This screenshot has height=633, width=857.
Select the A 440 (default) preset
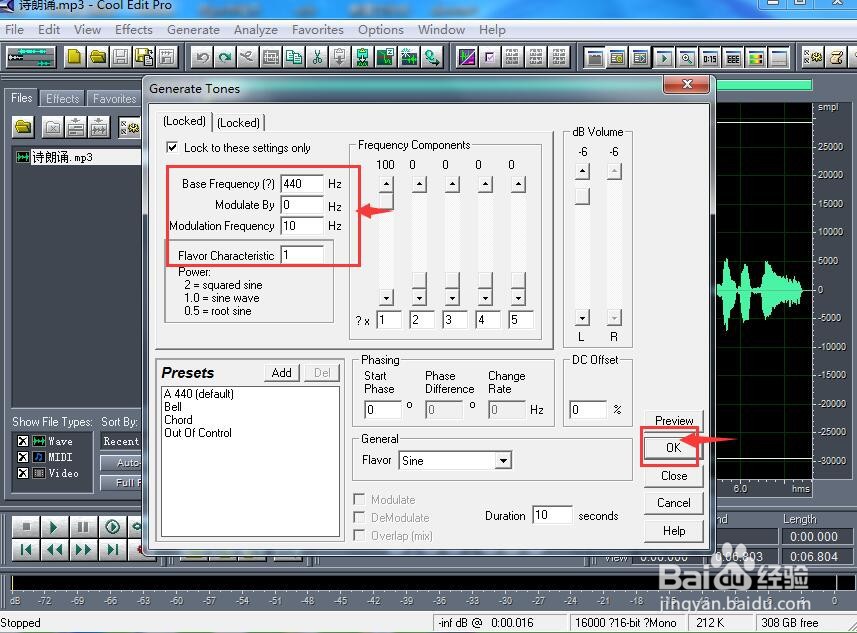[x=198, y=394]
